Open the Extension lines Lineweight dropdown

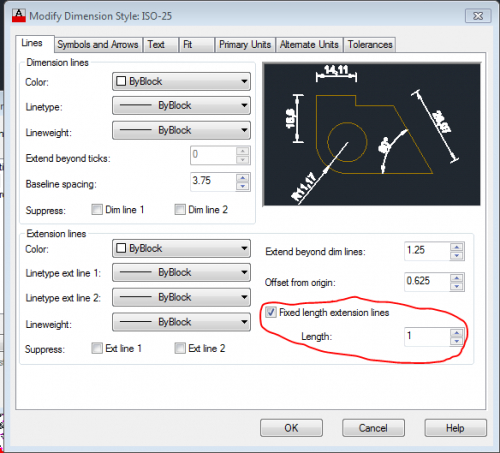click(181, 322)
